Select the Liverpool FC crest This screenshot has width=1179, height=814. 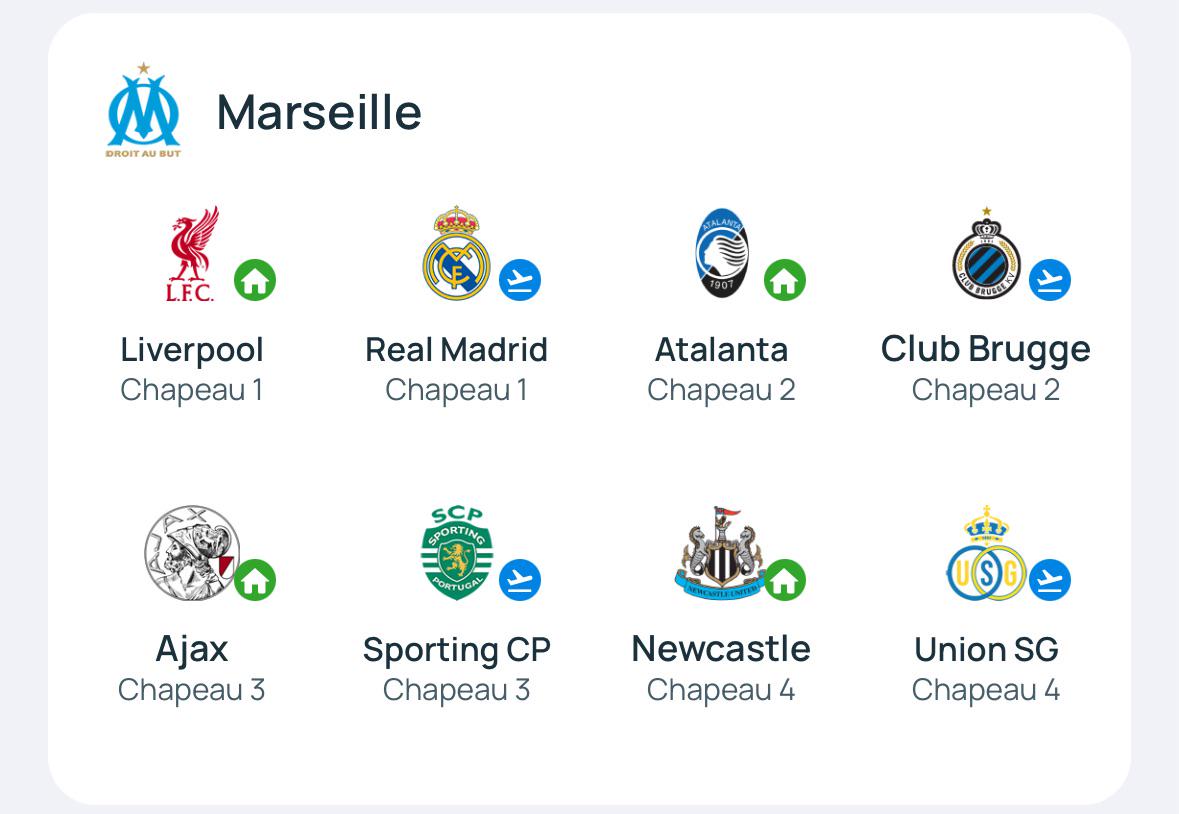tap(192, 254)
